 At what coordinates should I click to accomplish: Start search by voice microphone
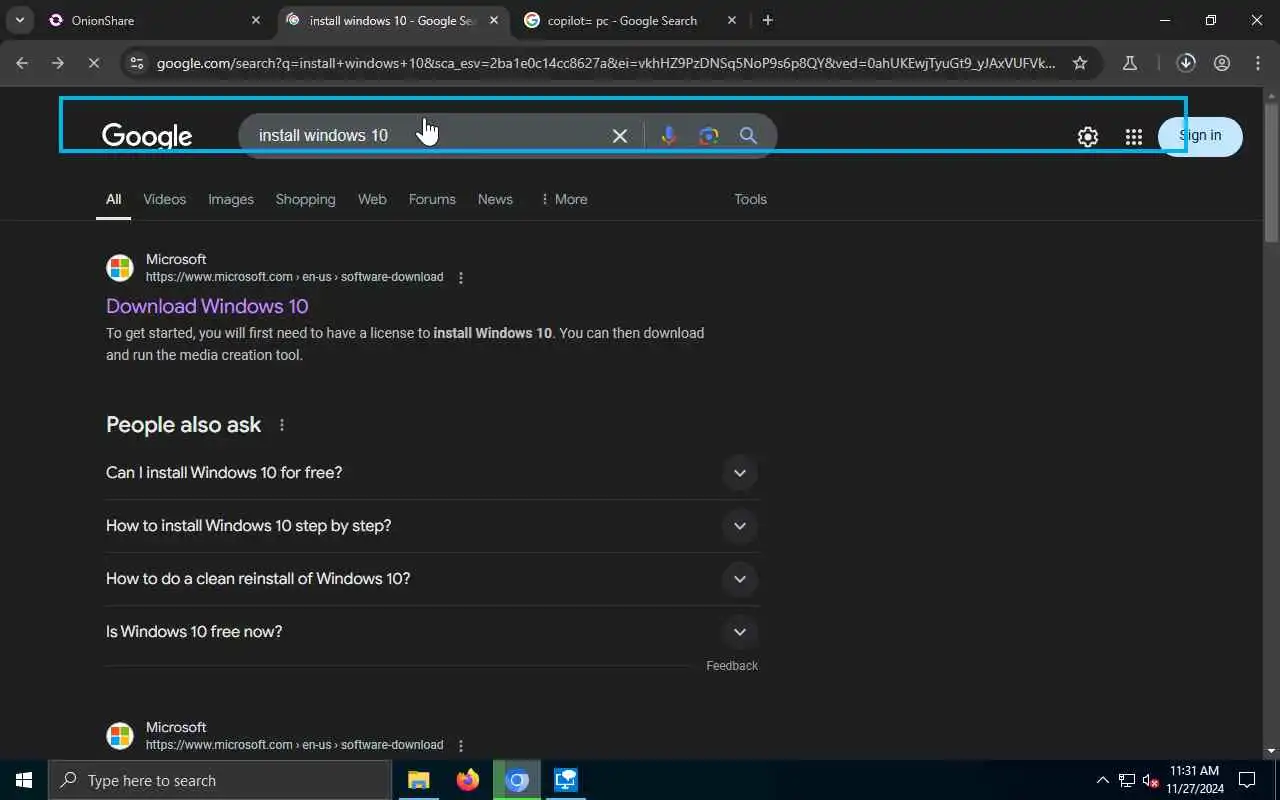tap(669, 136)
